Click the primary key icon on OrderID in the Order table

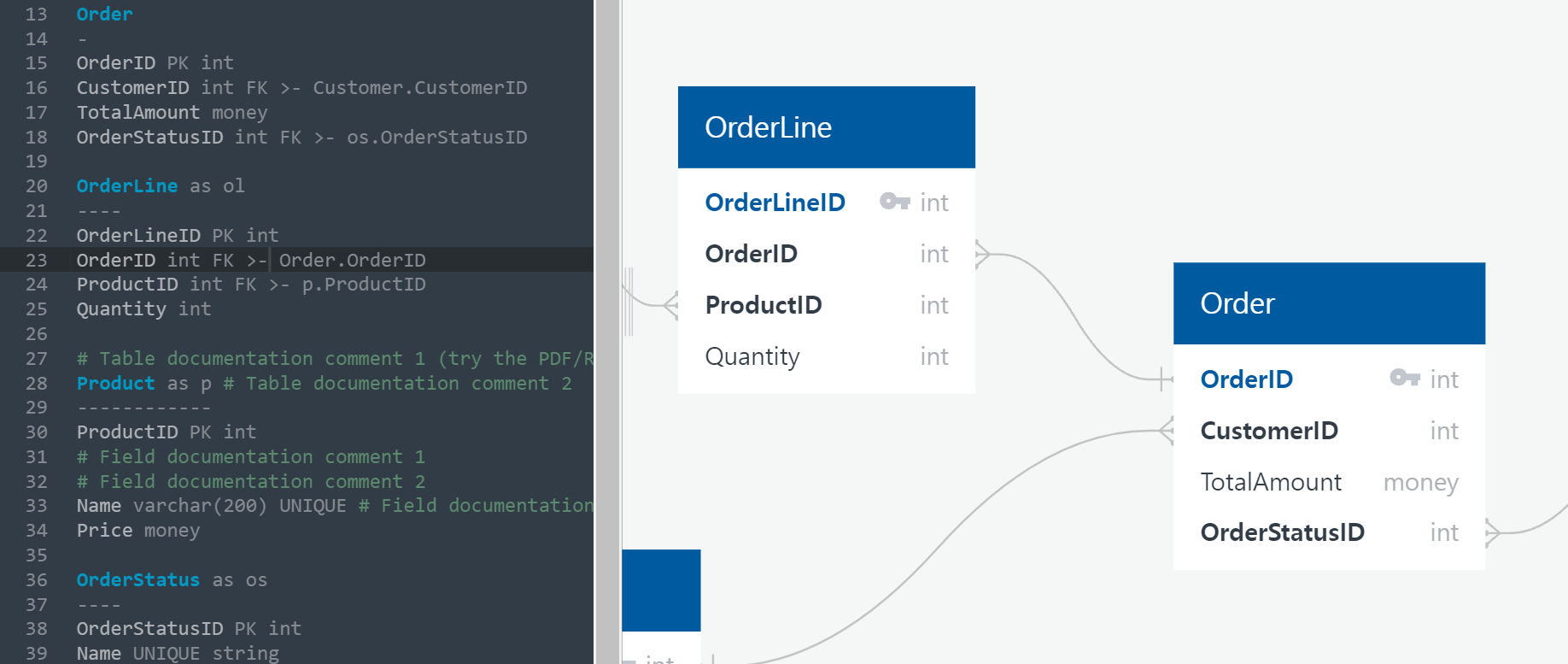pyautogui.click(x=1404, y=378)
